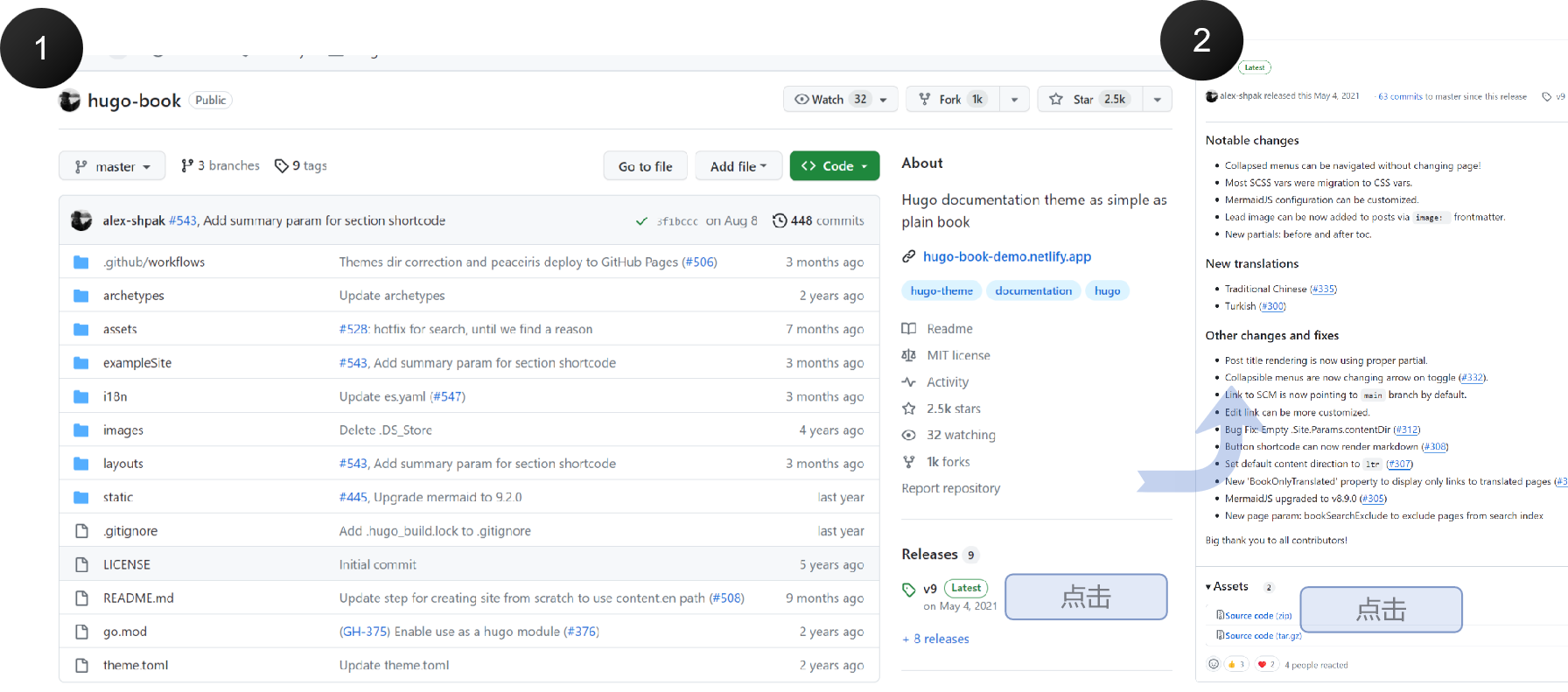Open the assets folder

click(x=120, y=329)
